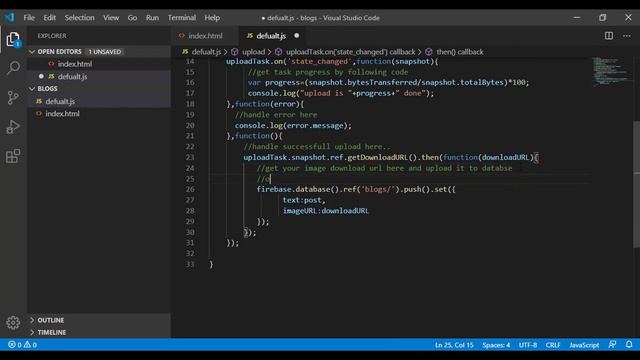Open defualt.js in BLOGS folder
The image size is (640, 360).
pos(99,101)
